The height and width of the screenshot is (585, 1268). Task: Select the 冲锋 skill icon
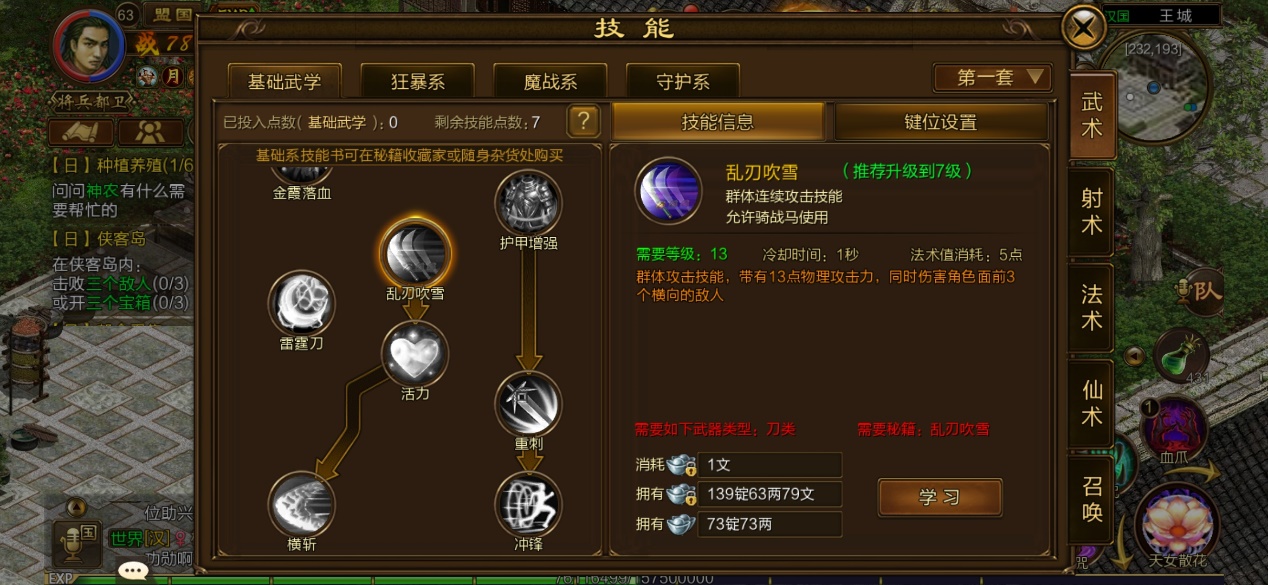tap(529, 504)
